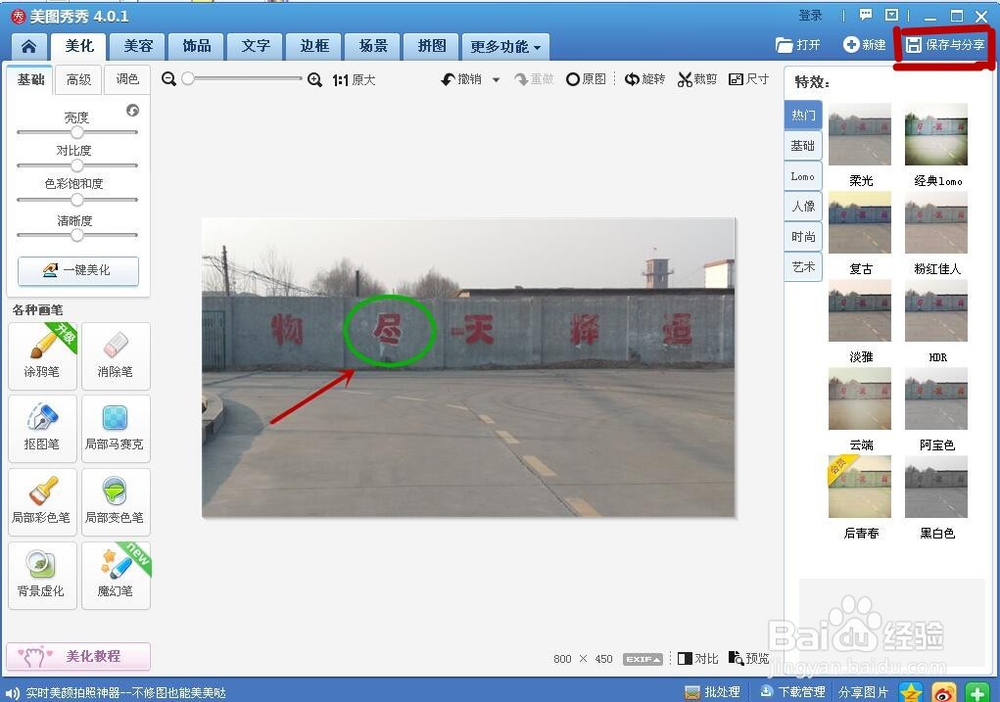Select the Lomo effects category

coord(803,177)
